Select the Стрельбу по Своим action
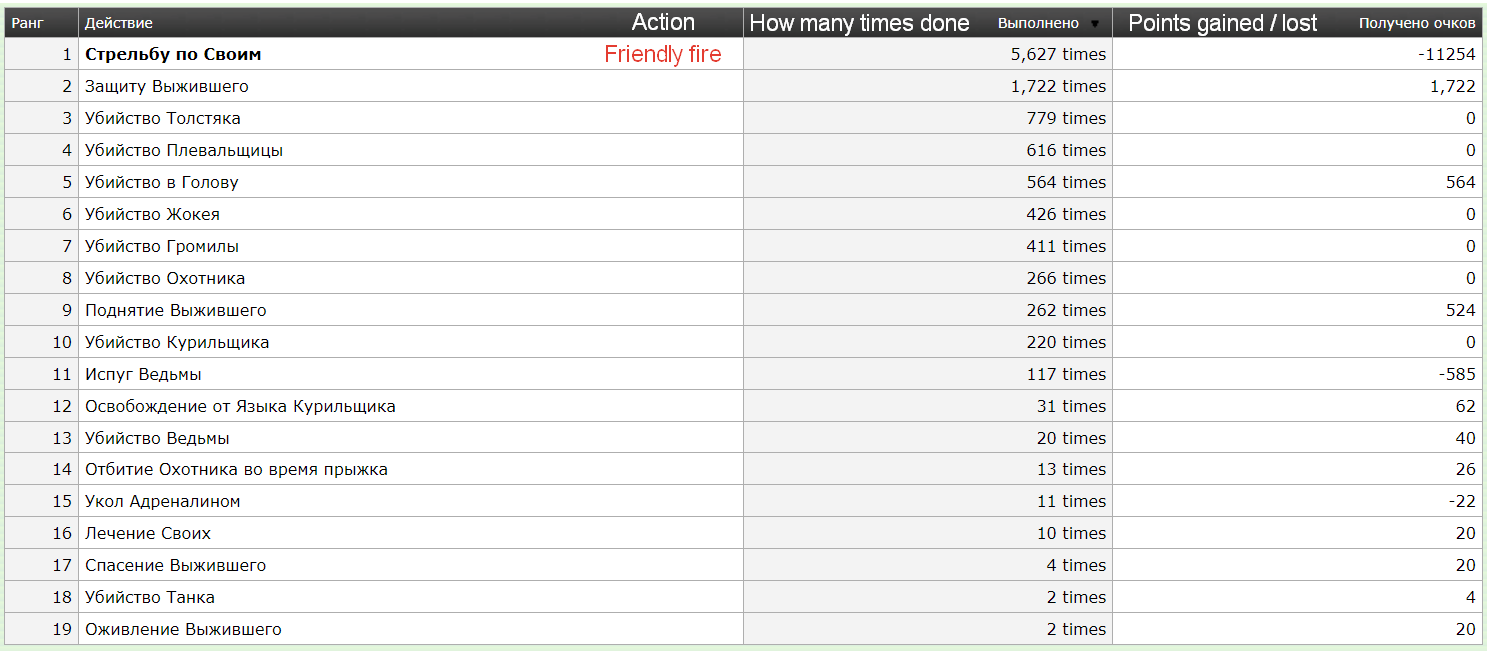1487x651 pixels. [x=173, y=54]
